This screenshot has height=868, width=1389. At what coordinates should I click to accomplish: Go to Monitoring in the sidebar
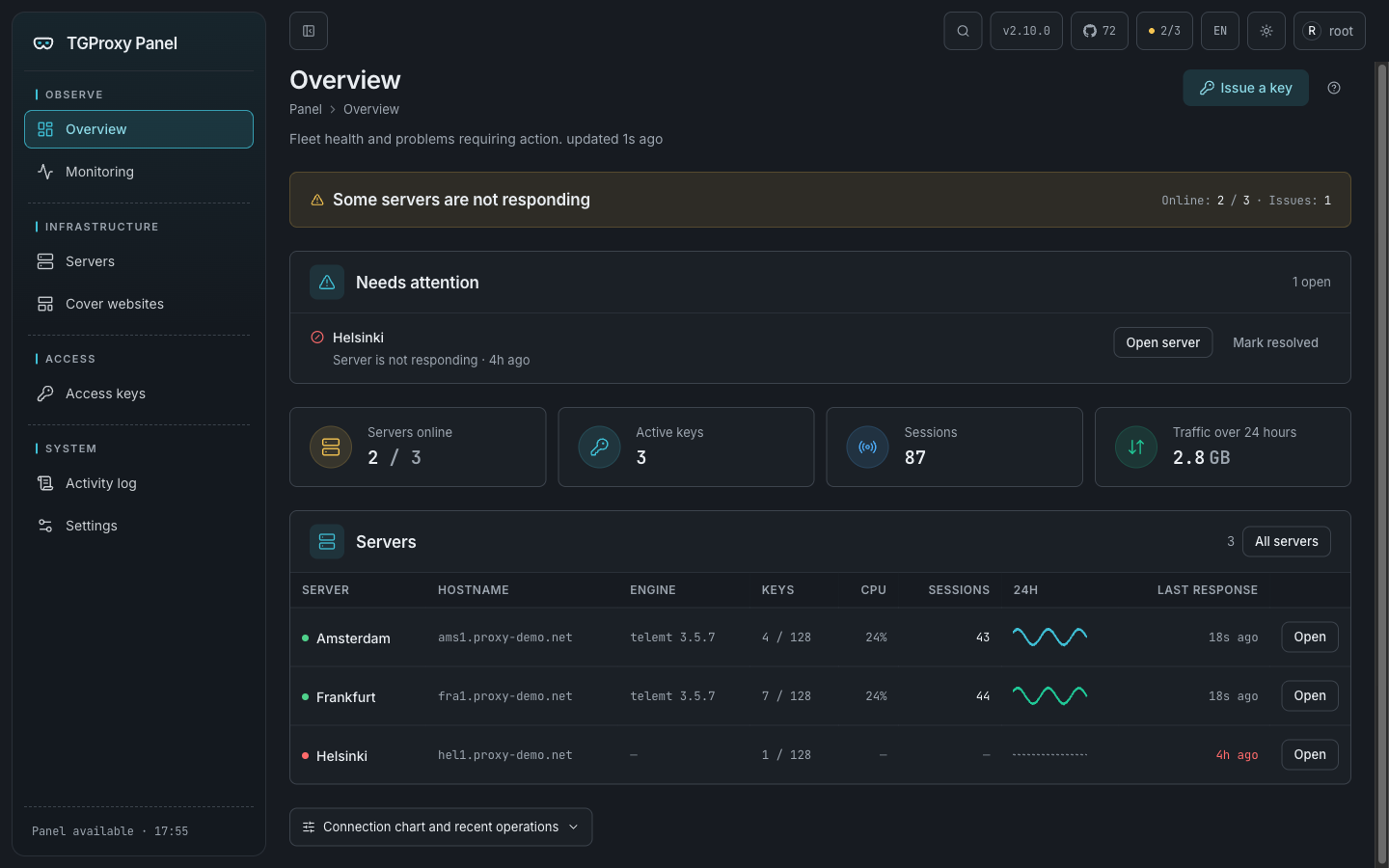139,172
